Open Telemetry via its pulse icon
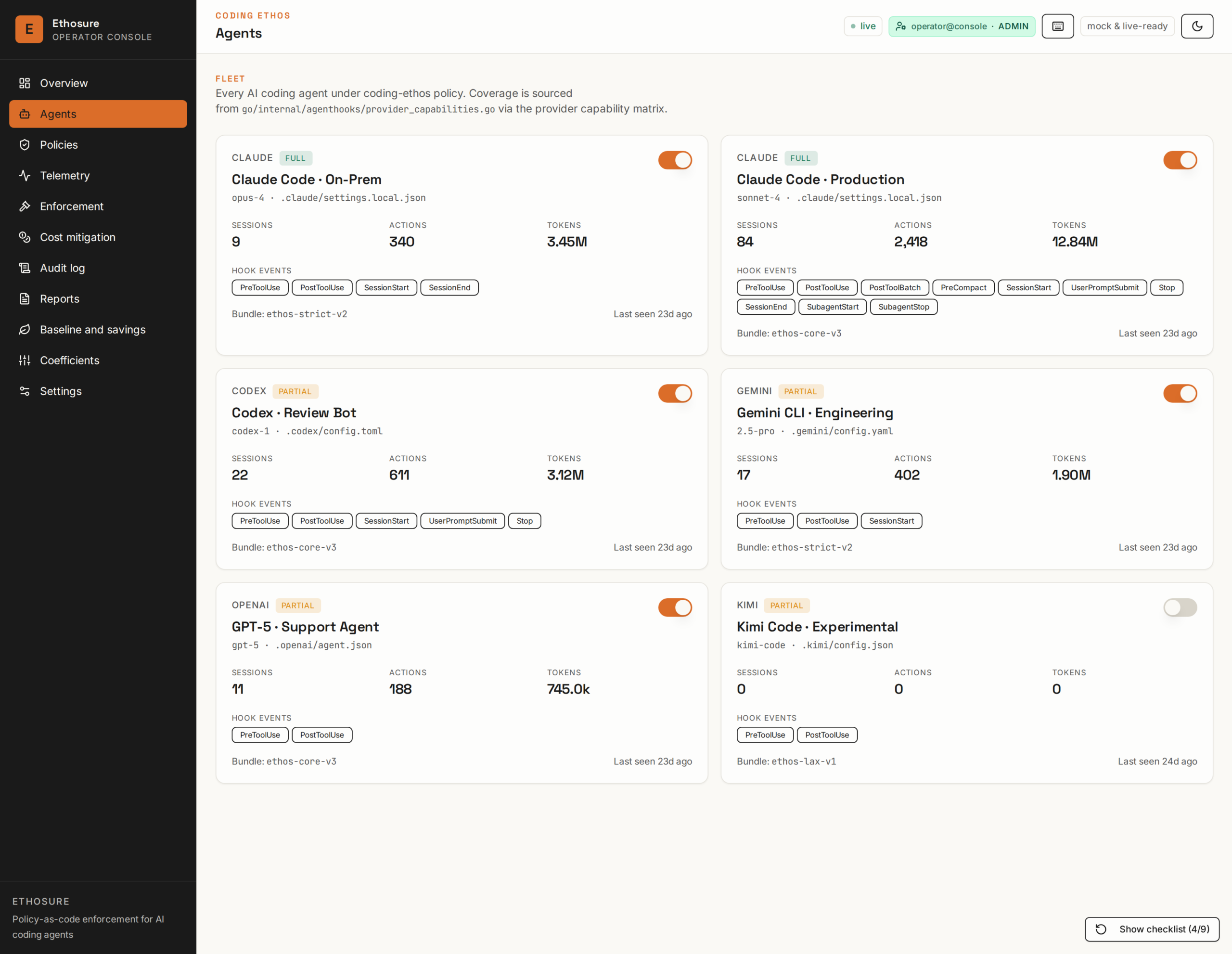Viewport: 1232px width, 954px height. 24,176
